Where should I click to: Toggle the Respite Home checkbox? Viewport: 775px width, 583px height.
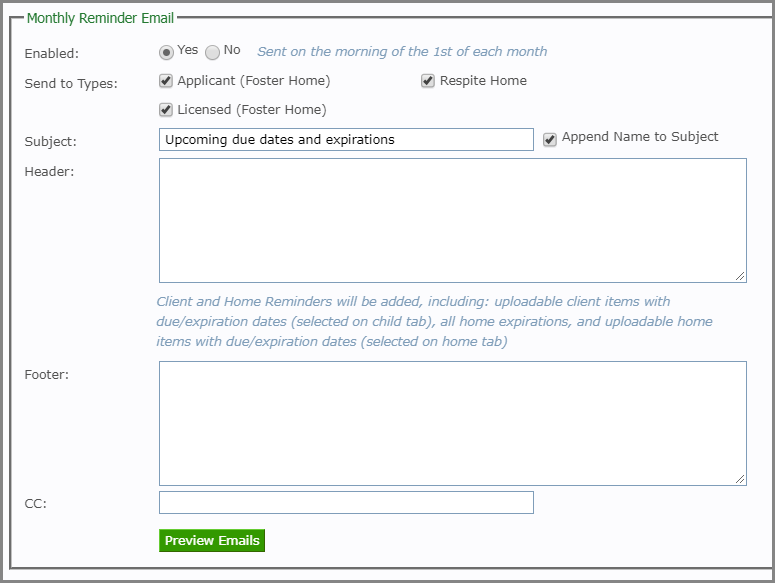(428, 81)
